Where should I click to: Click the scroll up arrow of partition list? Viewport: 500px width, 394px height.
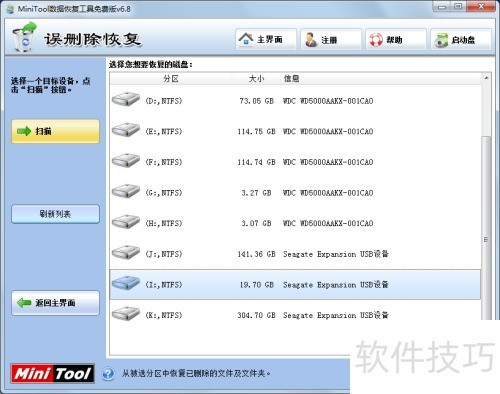(486, 78)
